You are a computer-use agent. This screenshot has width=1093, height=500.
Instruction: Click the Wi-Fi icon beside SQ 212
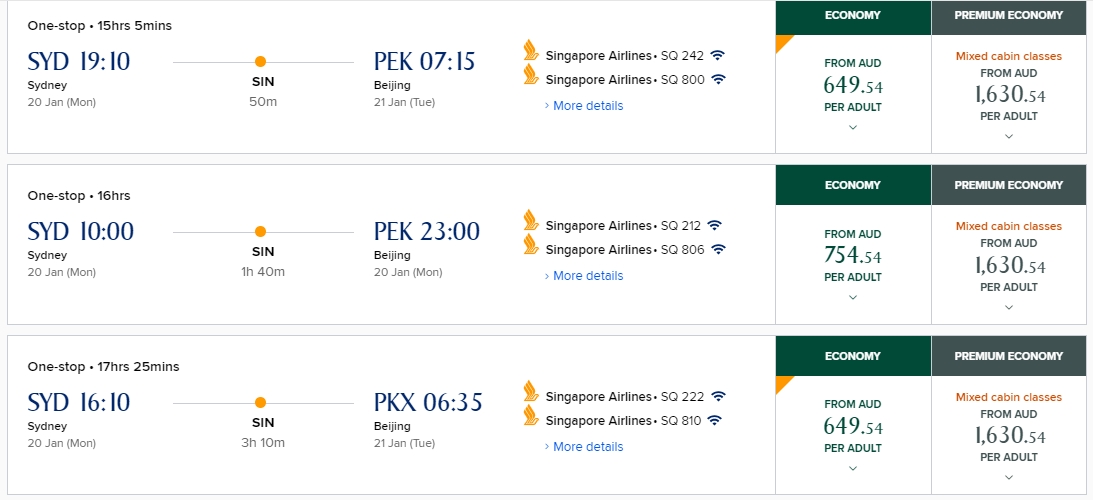714,225
